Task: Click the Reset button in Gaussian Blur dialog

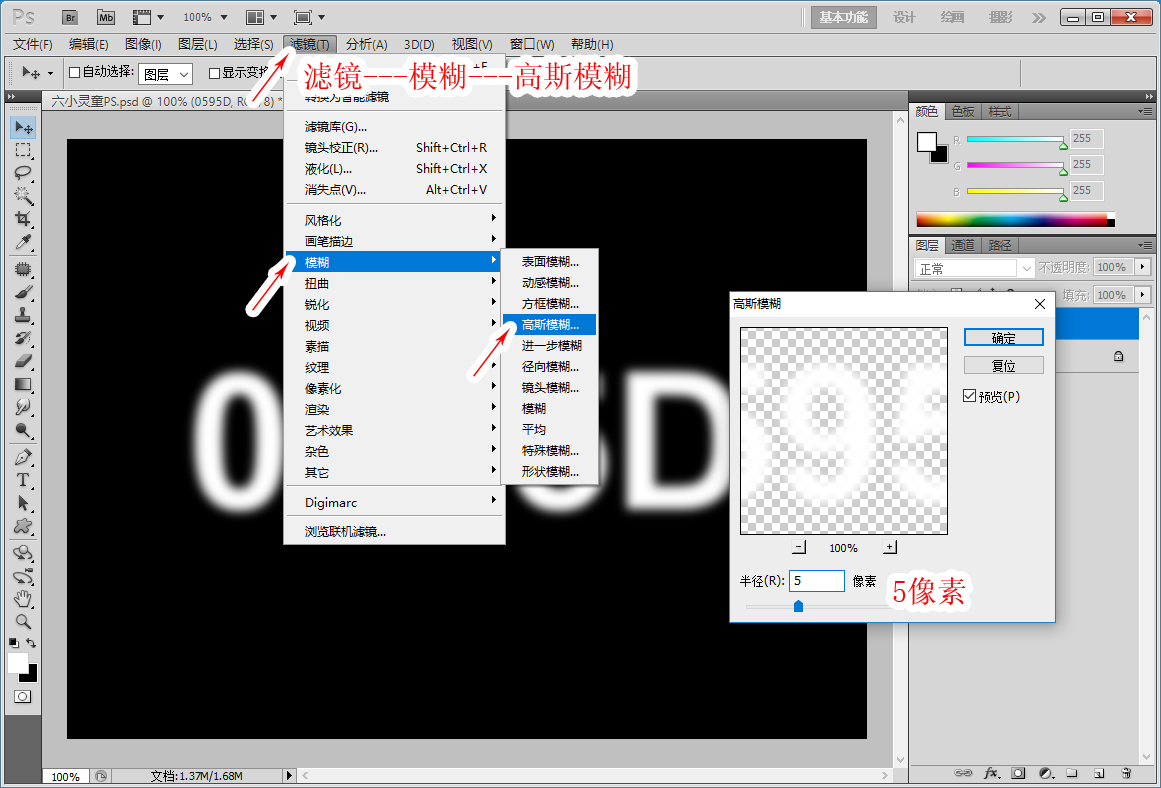Action: [1003, 366]
